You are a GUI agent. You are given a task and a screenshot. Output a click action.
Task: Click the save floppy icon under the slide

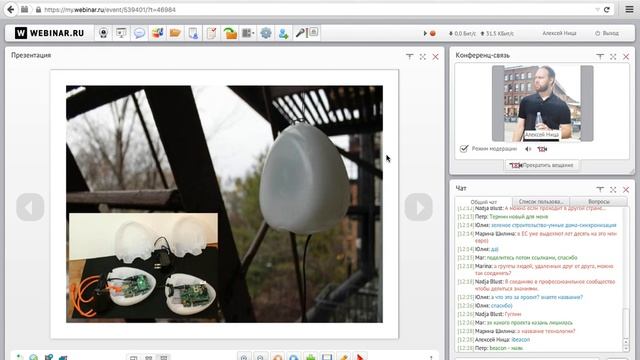click(x=327, y=358)
